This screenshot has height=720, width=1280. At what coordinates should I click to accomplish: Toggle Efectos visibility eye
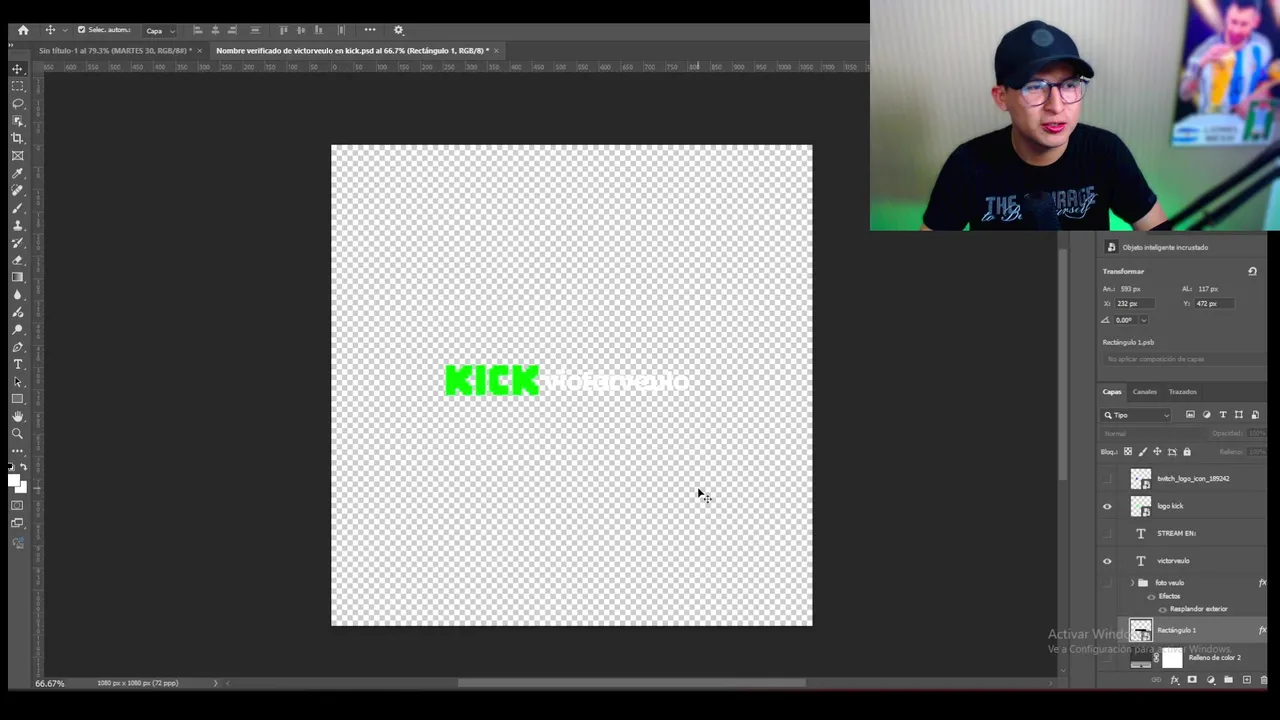pyautogui.click(x=1151, y=597)
